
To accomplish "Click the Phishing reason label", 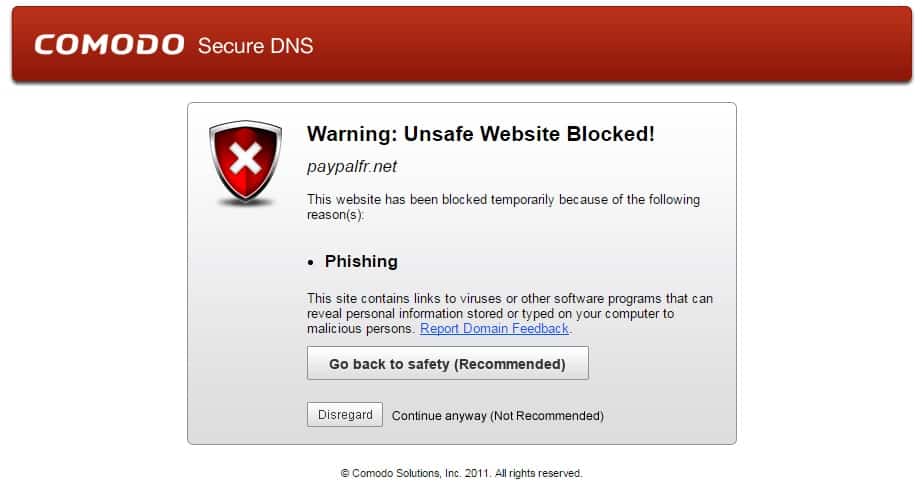I will 361,262.
